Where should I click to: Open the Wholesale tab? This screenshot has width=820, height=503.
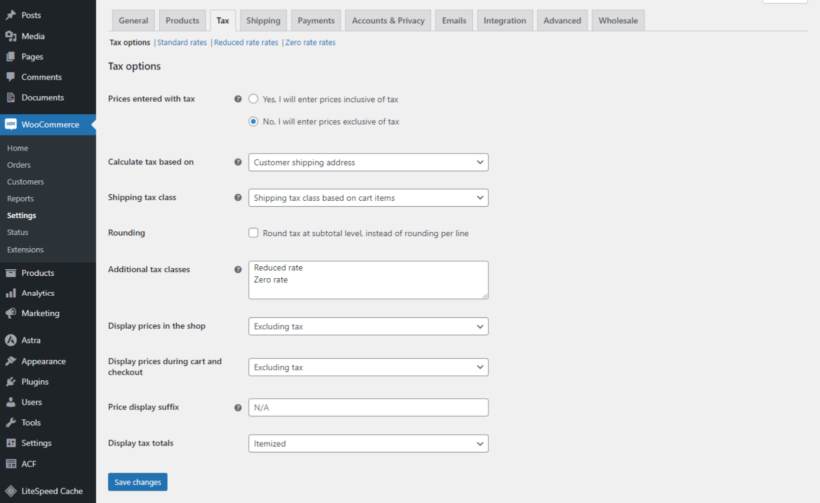click(x=618, y=20)
